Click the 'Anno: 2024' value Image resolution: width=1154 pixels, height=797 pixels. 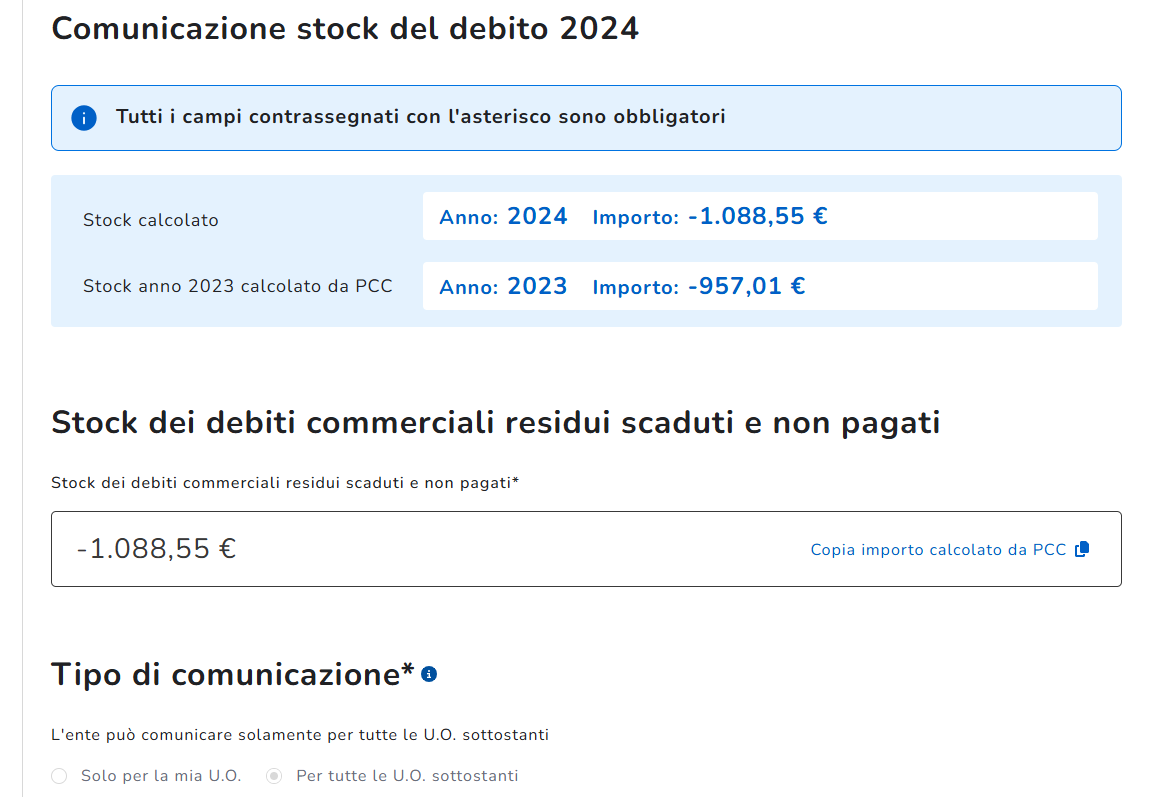click(503, 216)
